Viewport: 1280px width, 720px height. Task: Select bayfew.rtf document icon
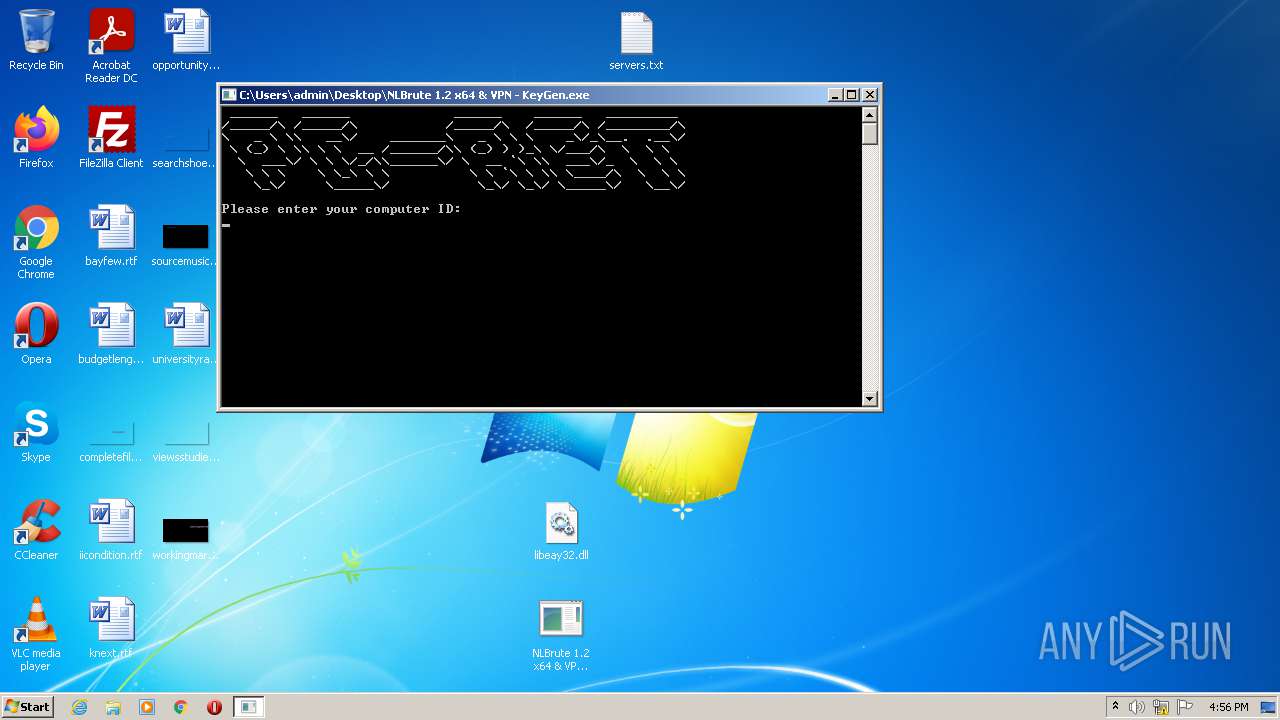pyautogui.click(x=111, y=236)
